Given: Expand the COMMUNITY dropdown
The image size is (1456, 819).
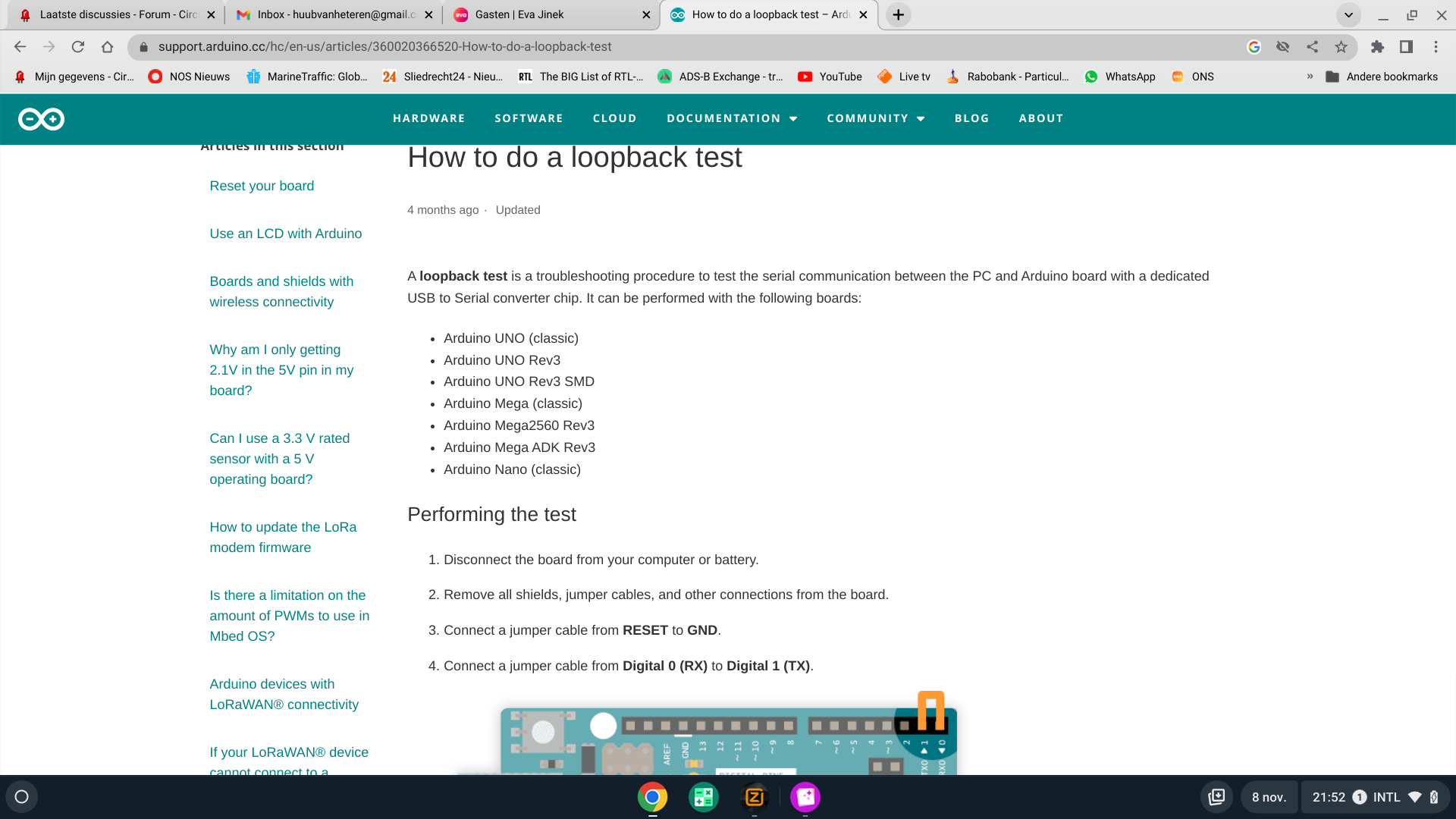Looking at the screenshot, I should pos(876,118).
